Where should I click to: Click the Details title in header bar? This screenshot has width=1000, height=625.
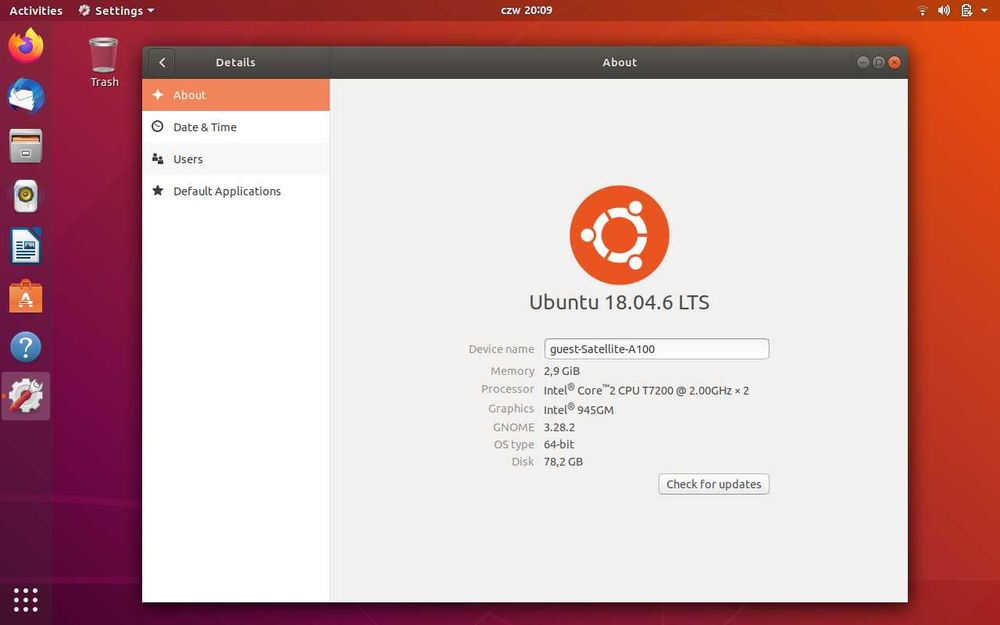tap(235, 62)
